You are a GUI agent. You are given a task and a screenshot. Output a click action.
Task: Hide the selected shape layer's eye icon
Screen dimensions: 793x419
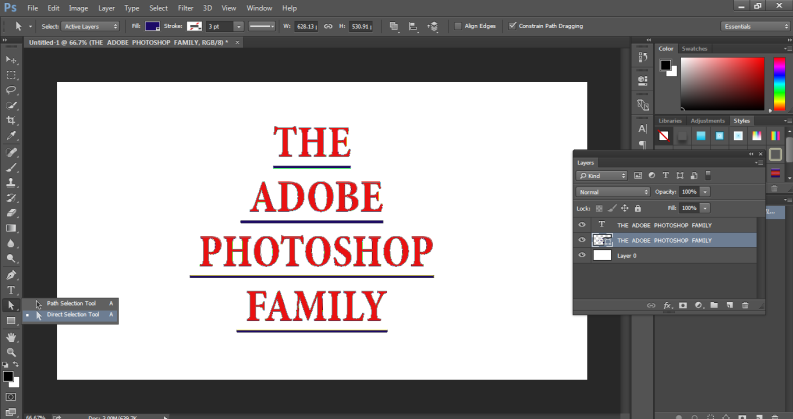tap(582, 240)
